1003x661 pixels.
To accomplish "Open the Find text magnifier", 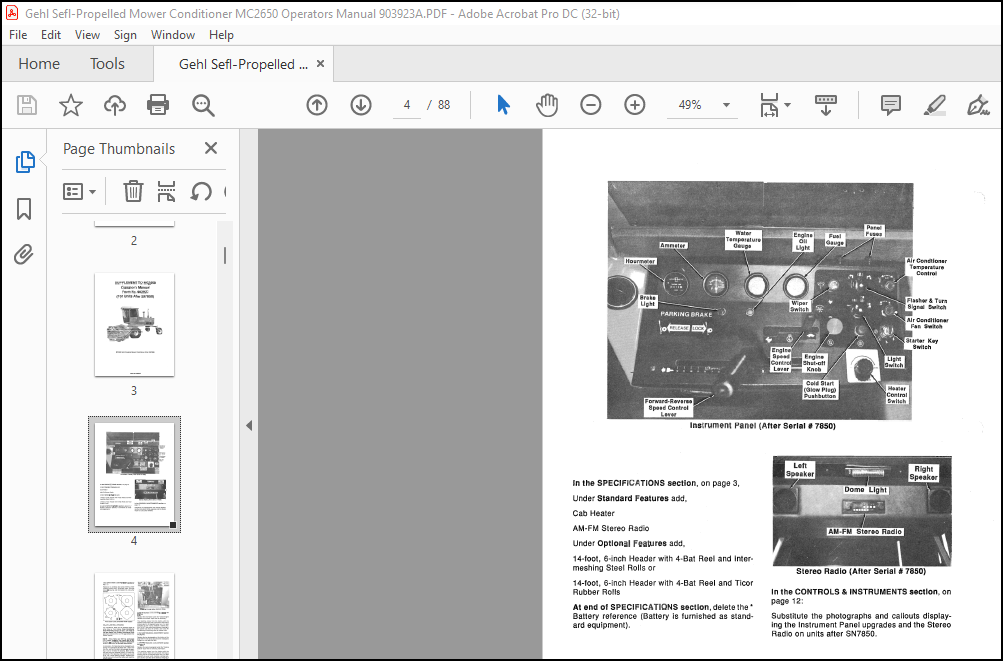I will (x=203, y=105).
